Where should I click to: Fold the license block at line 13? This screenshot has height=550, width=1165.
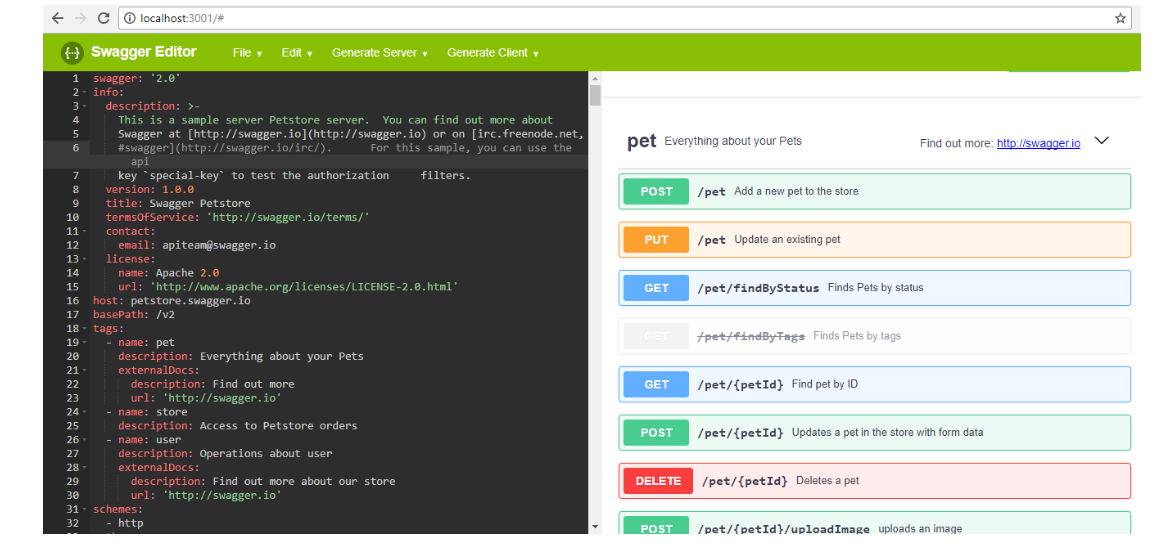pyautogui.click(x=84, y=259)
